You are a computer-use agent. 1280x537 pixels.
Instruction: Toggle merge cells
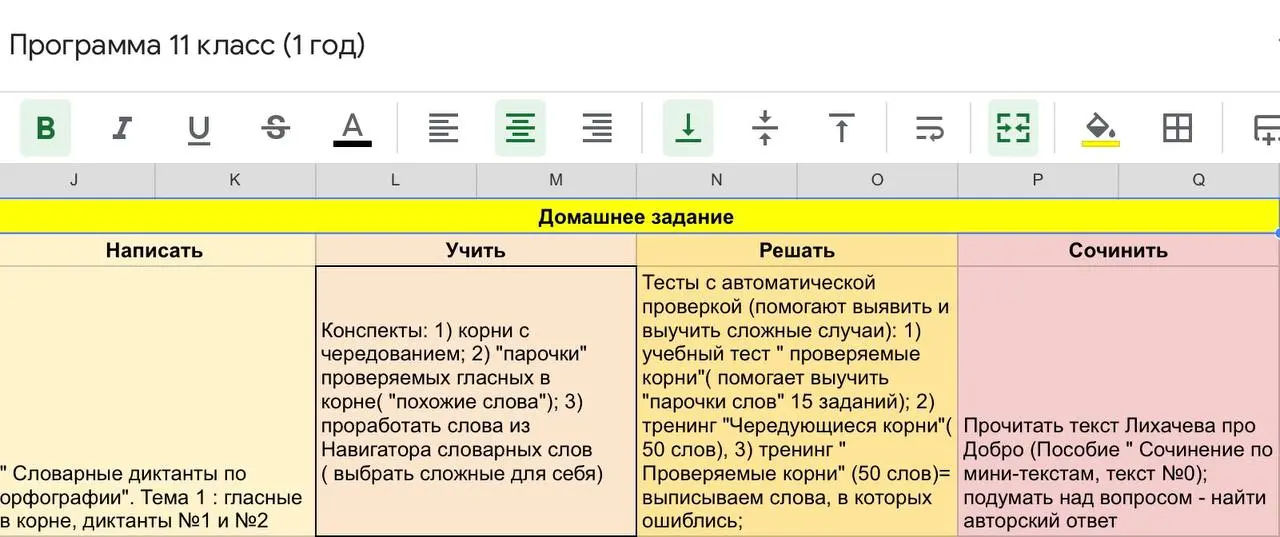click(x=1013, y=128)
